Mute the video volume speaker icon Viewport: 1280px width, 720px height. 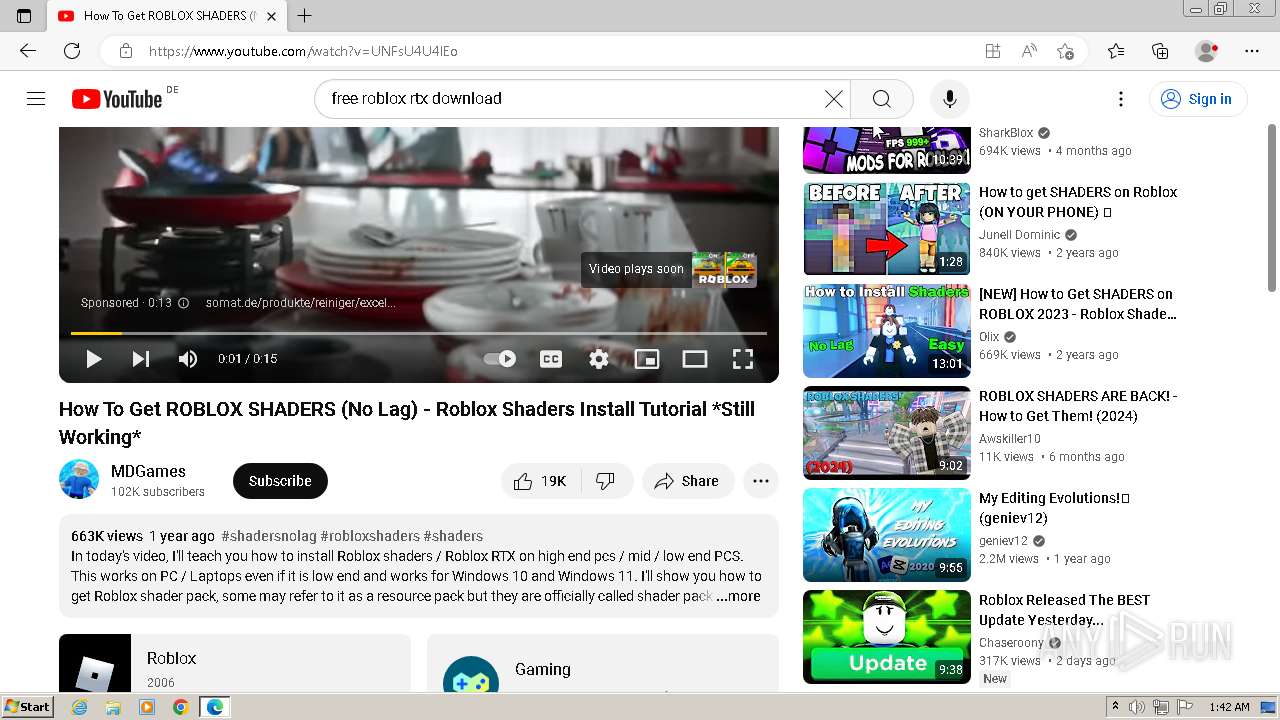click(x=188, y=359)
